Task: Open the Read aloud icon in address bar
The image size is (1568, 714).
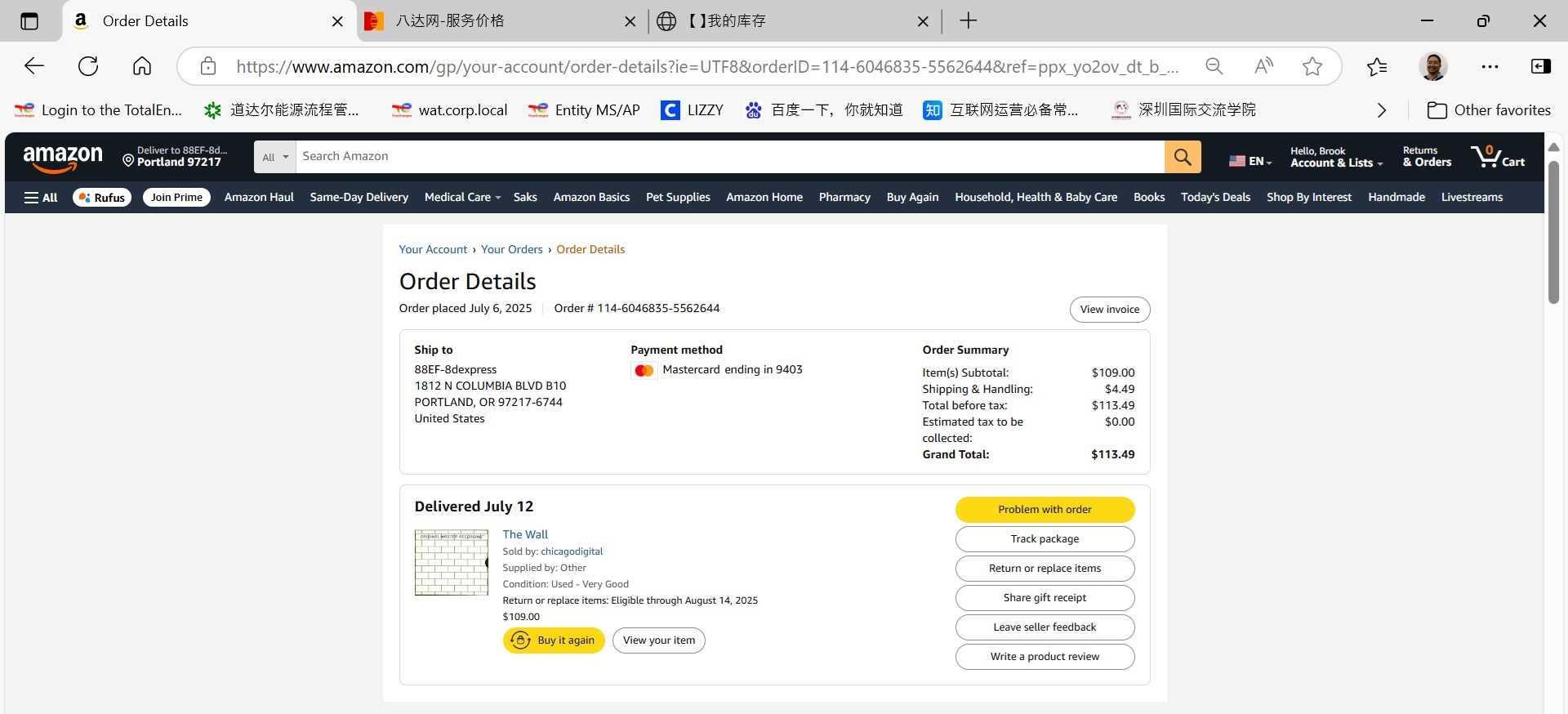Action: [1263, 66]
